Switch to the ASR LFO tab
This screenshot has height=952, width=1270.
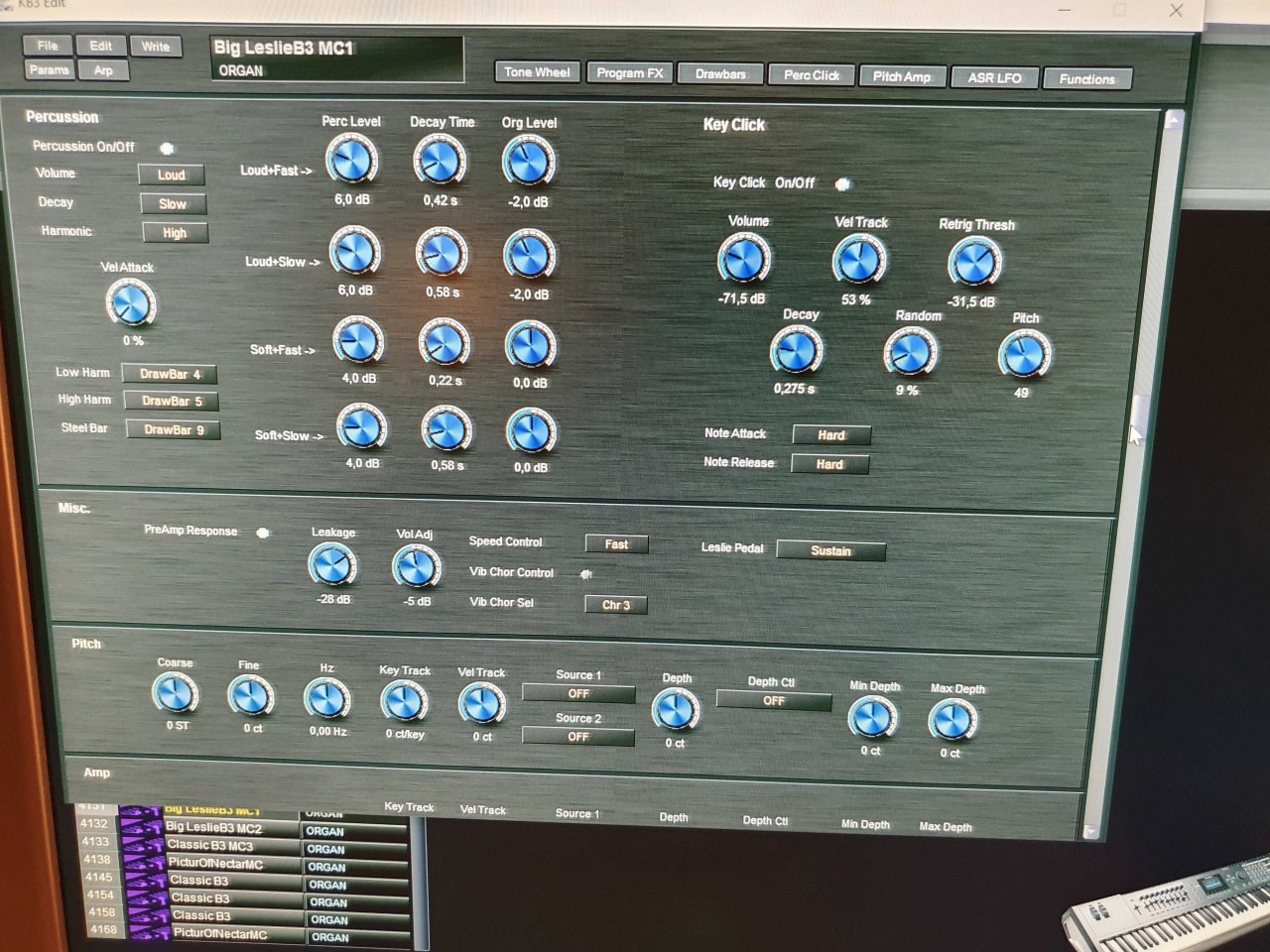(994, 77)
